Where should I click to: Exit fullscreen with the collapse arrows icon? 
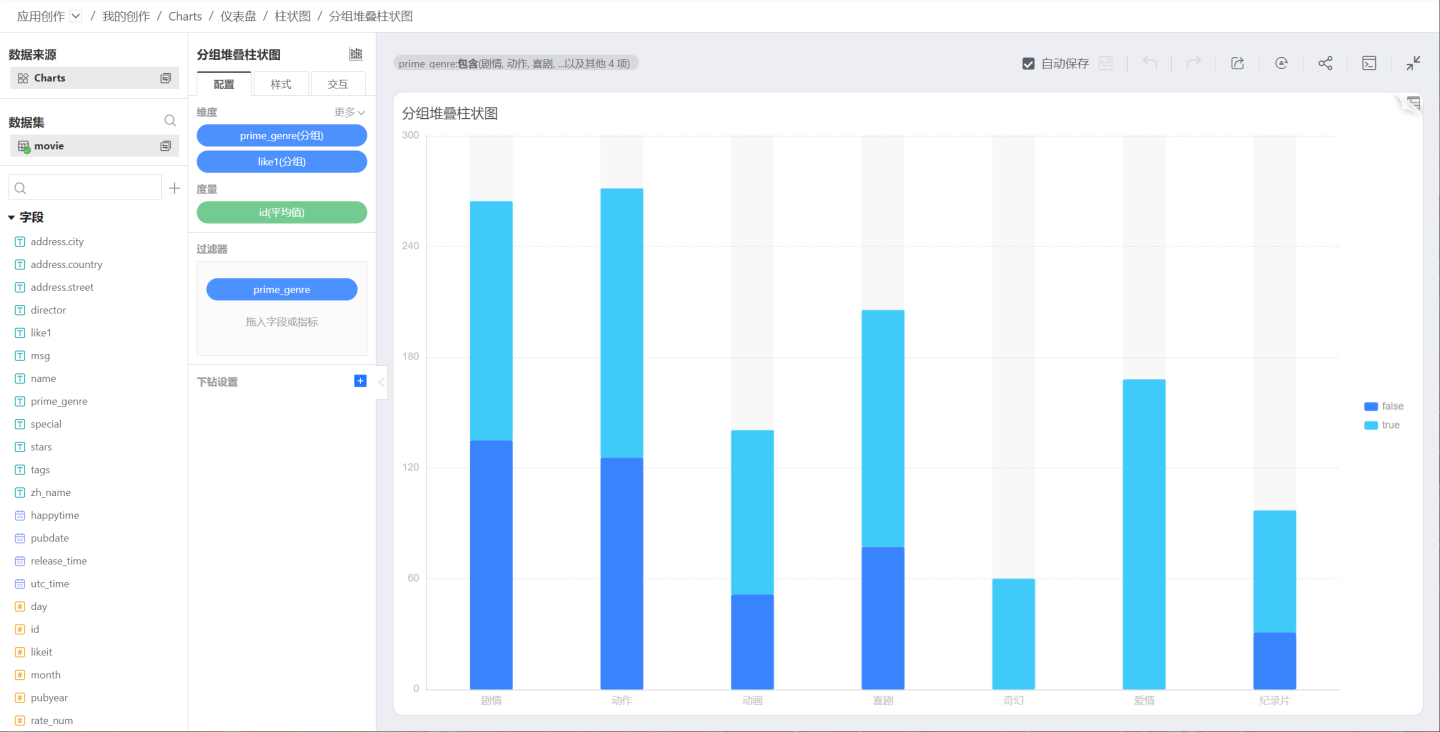pyautogui.click(x=1413, y=63)
